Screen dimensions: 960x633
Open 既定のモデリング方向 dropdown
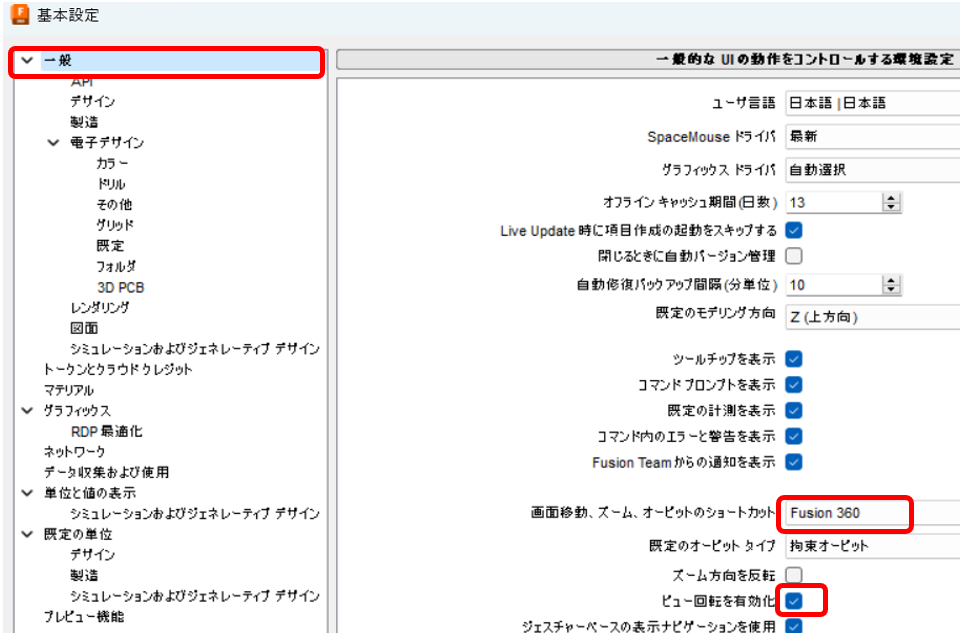tap(872, 317)
